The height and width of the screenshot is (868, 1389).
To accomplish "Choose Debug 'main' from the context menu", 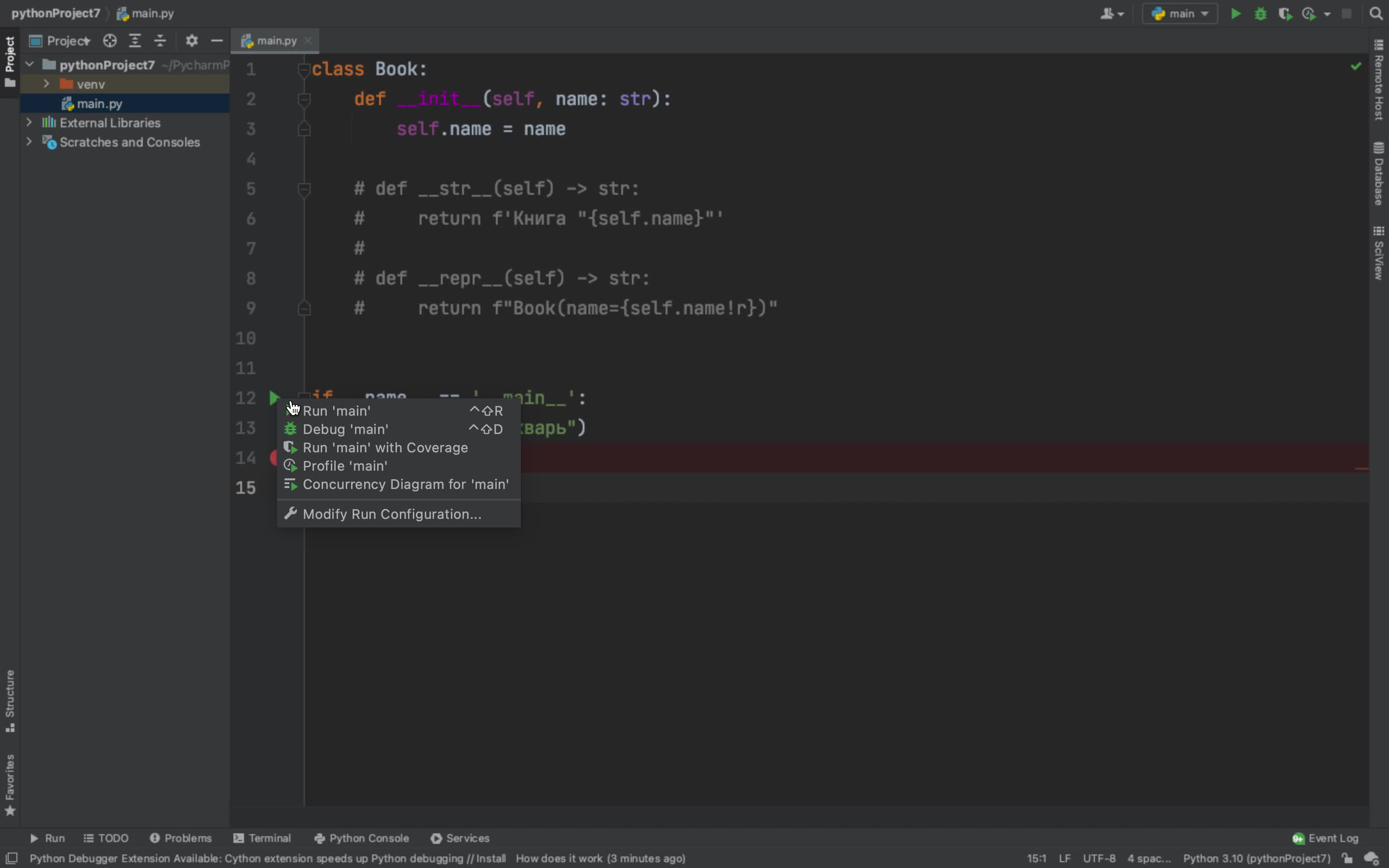I will pos(399,429).
